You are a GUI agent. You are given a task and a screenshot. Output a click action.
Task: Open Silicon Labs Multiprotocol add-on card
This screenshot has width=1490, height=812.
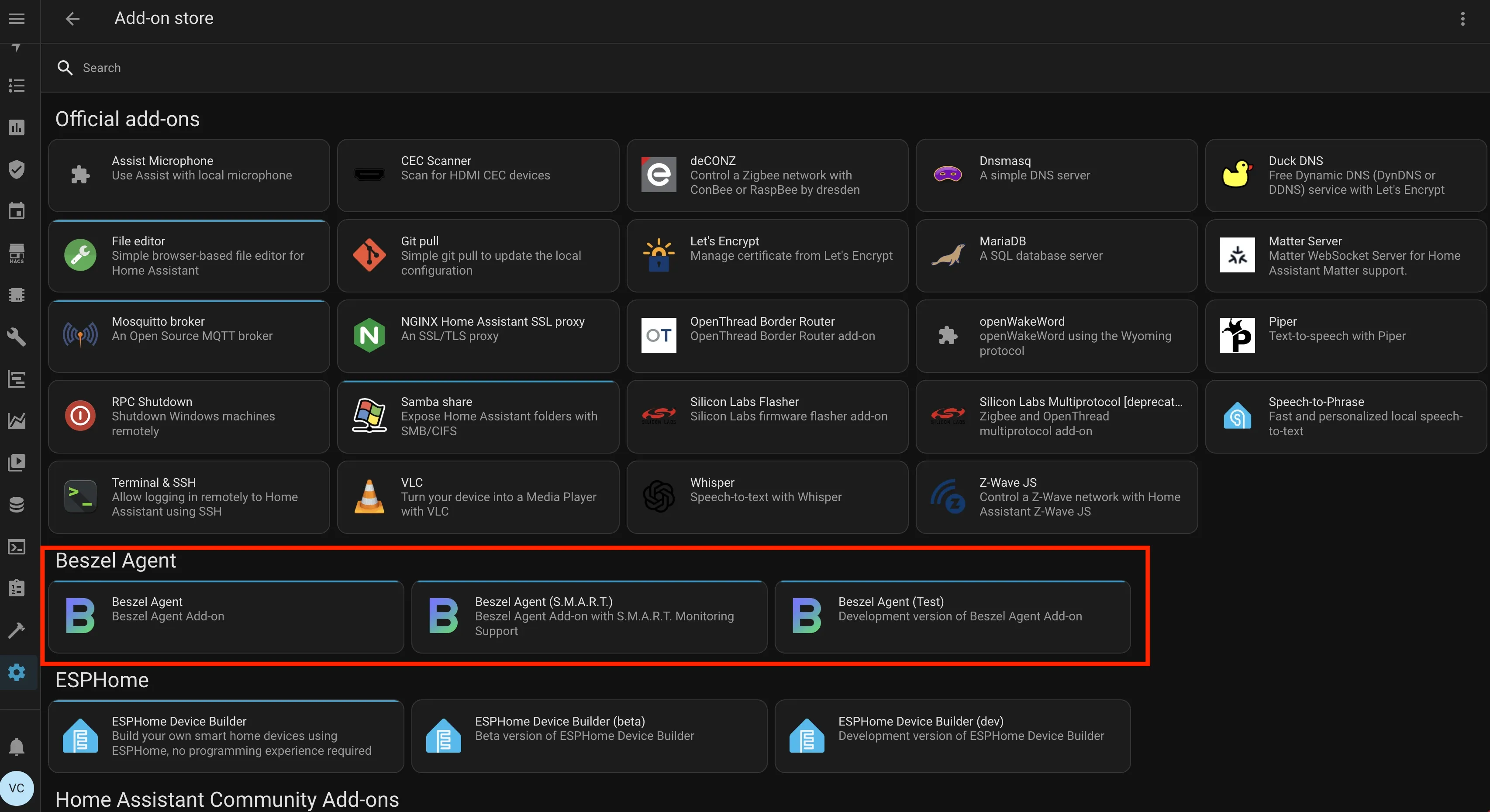(1056, 416)
